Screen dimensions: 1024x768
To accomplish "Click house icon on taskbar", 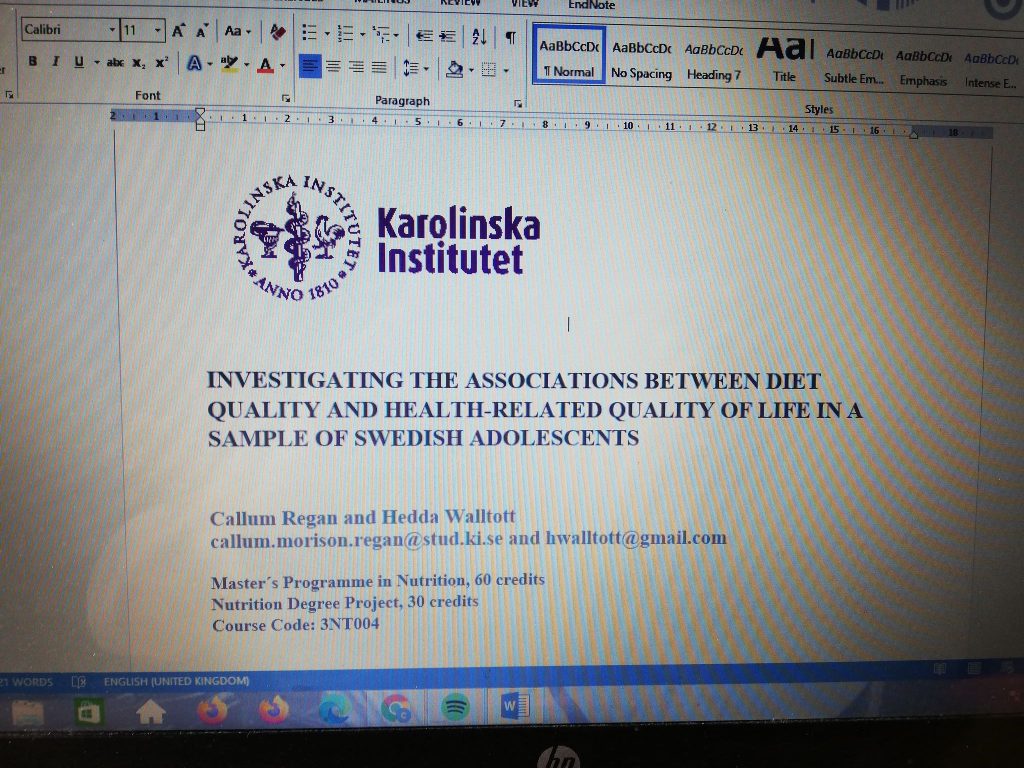I will click(x=150, y=712).
